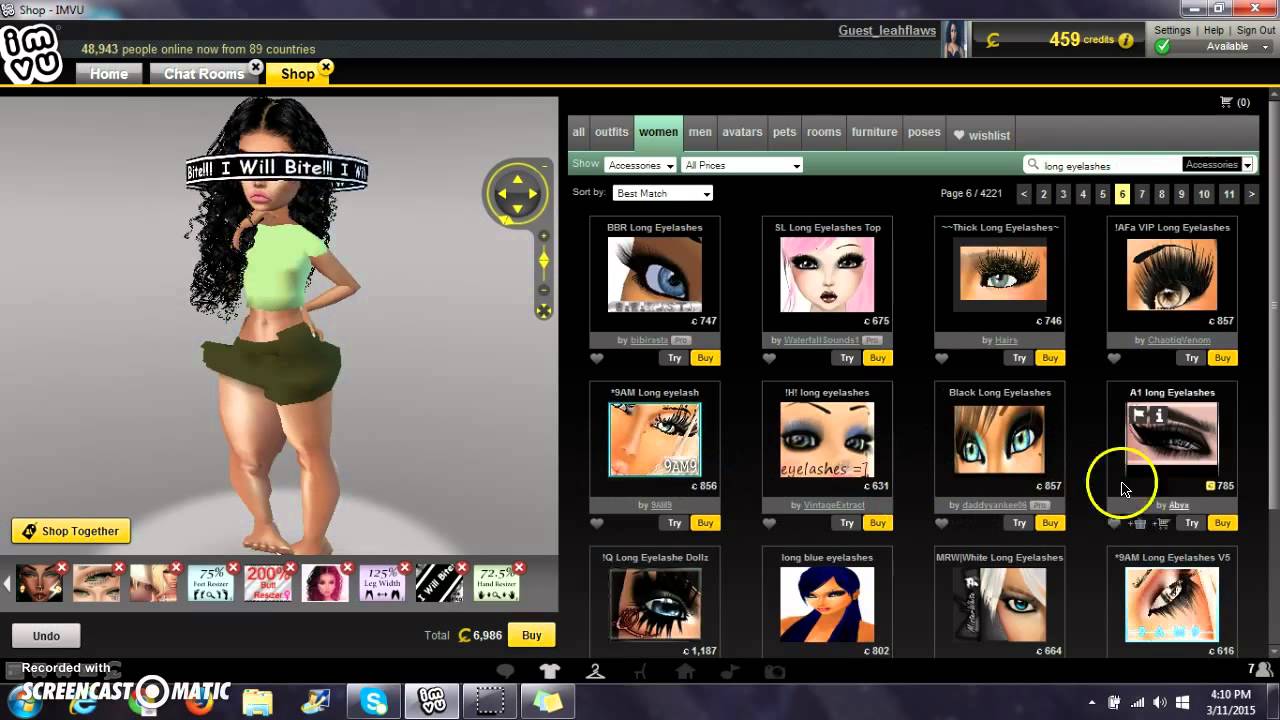The height and width of the screenshot is (720, 1280).
Task: Open the camera icon in bottom bar
Action: [x=775, y=671]
